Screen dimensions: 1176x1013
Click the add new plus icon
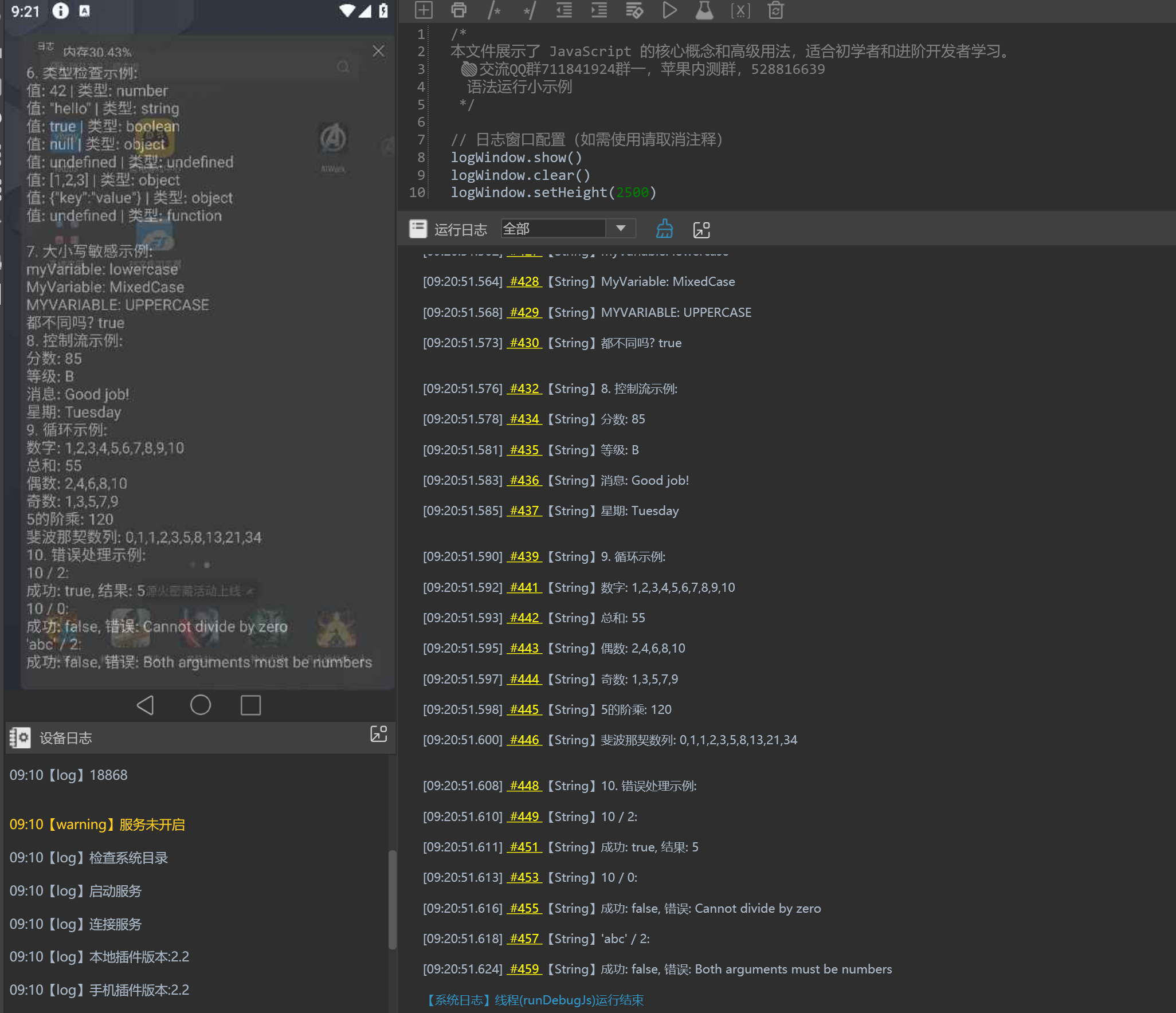coord(424,10)
